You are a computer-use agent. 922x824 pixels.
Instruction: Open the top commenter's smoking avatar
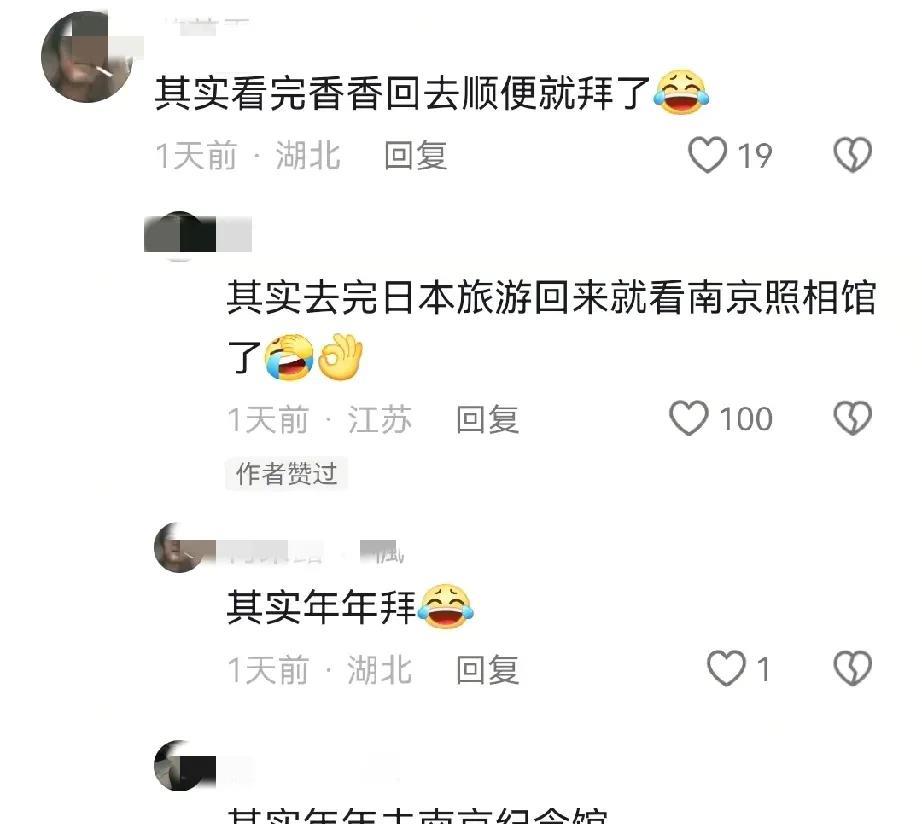click(x=88, y=56)
